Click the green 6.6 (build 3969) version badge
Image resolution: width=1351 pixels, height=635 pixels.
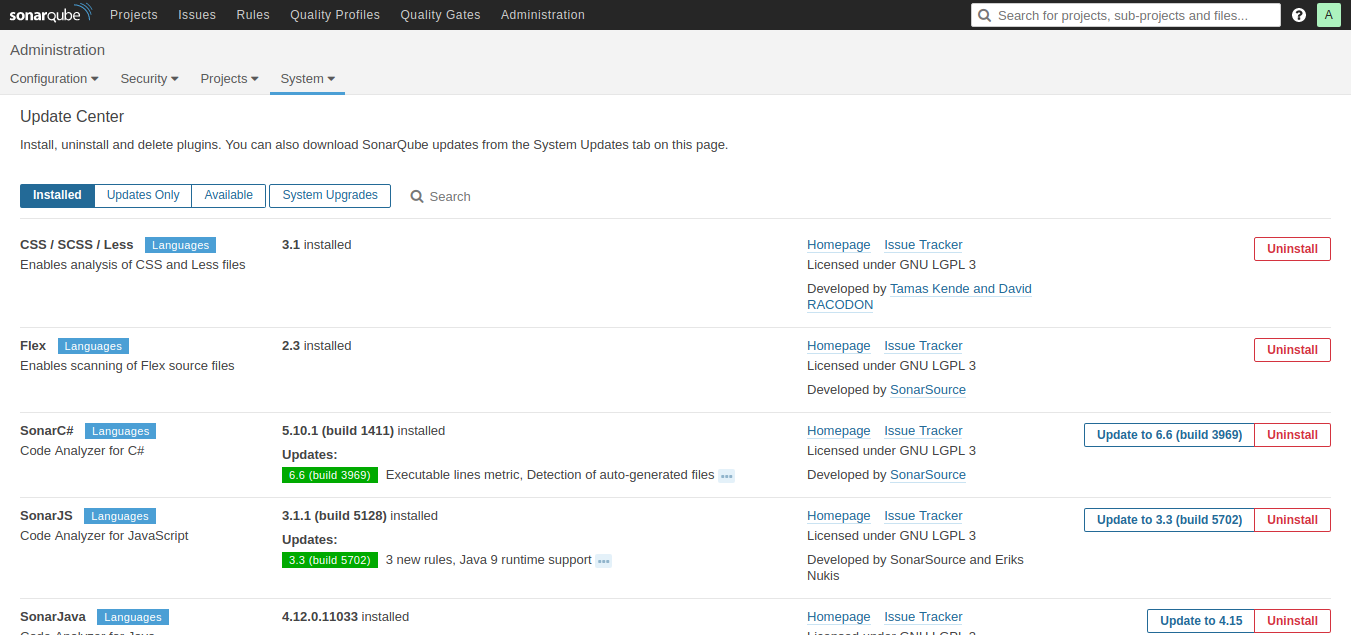coord(330,475)
